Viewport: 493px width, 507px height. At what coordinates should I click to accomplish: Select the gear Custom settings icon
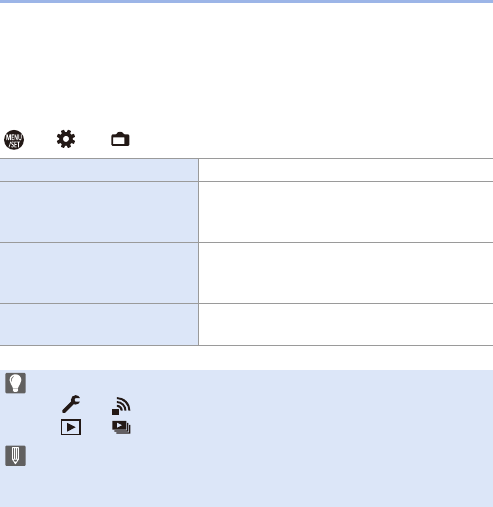66,139
